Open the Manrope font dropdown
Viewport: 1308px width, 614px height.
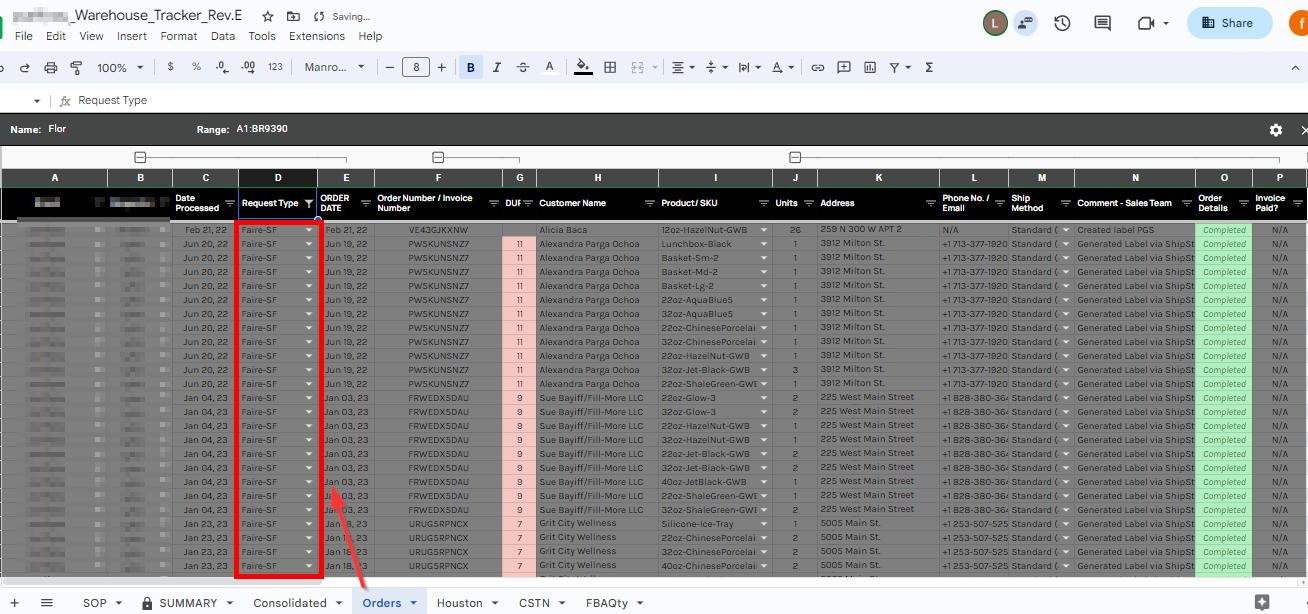pyautogui.click(x=335, y=67)
